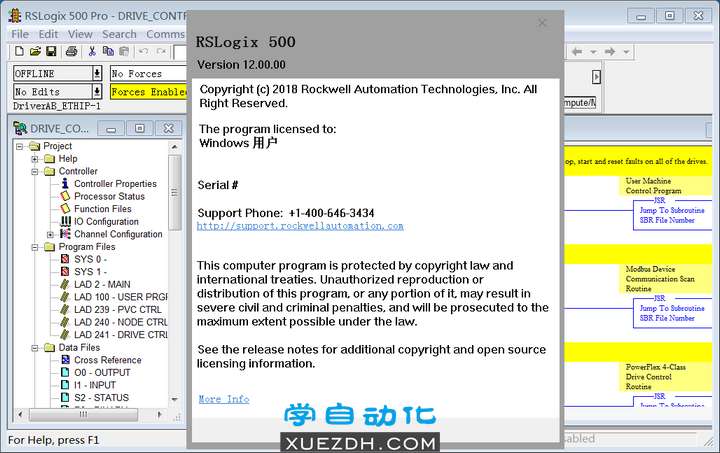Minimize the DRIVE_CO project tree window
Screen dimensions: 720x453
(x=111, y=129)
